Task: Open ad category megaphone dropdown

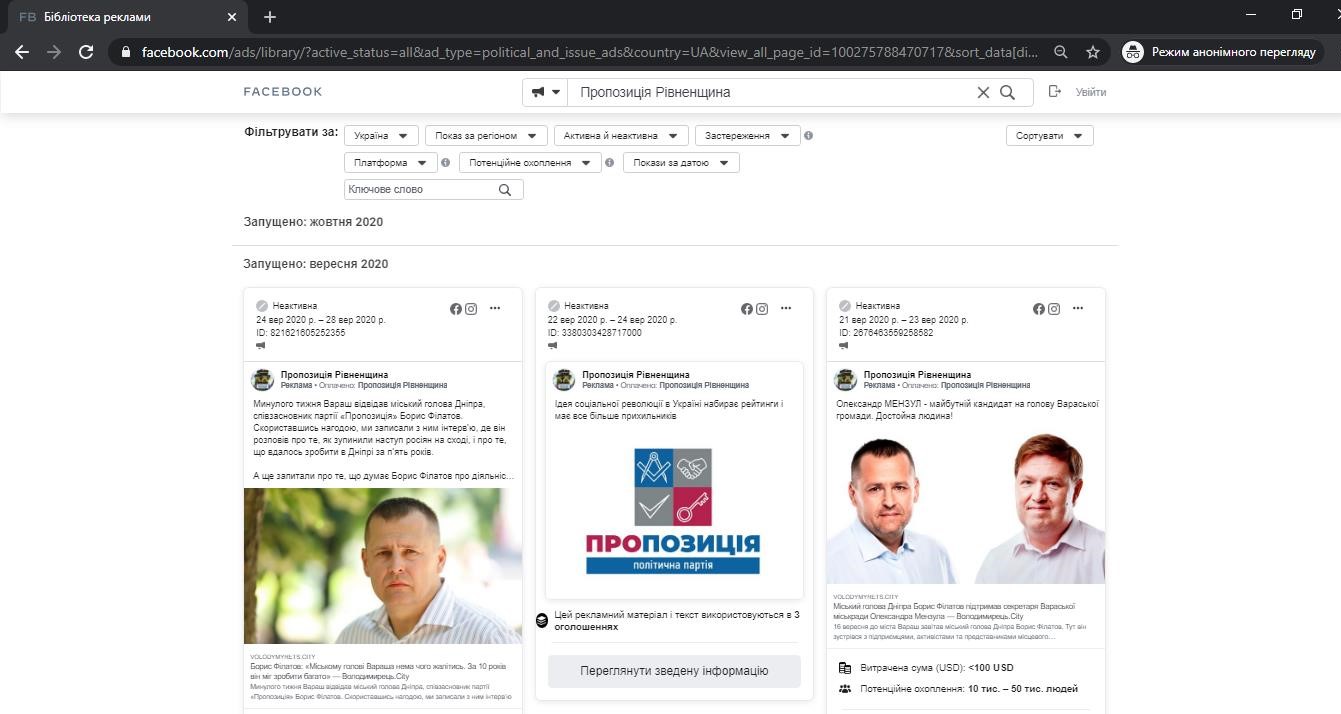Action: pos(545,92)
